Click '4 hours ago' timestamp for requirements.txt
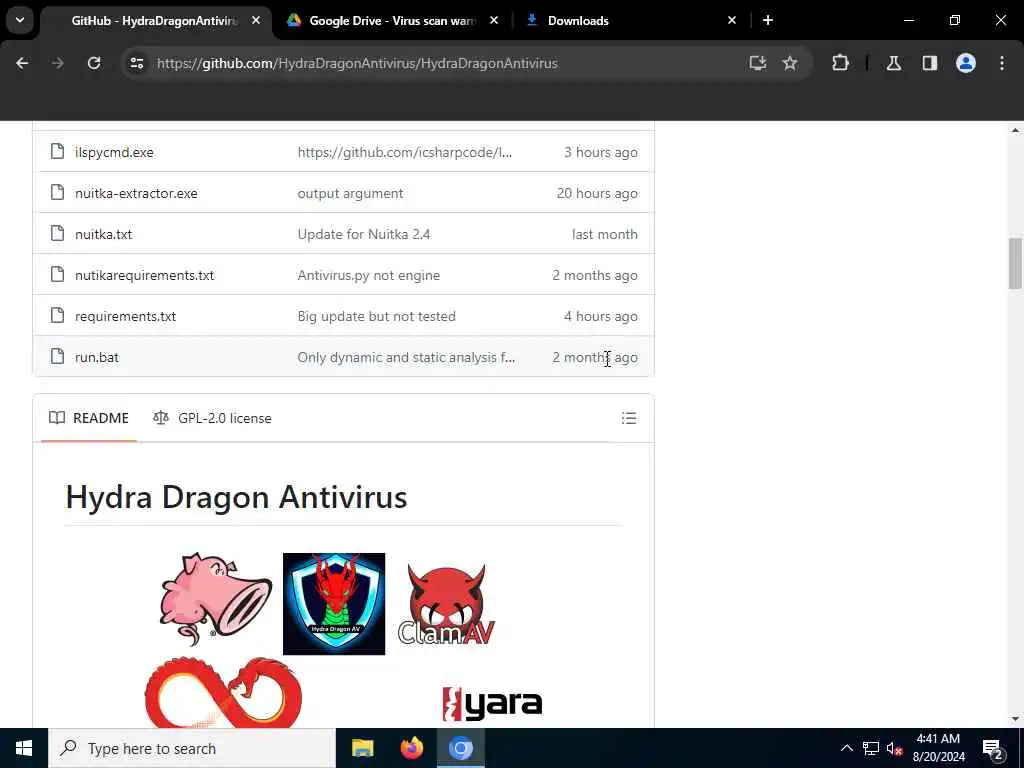1024x768 pixels. [x=601, y=316]
